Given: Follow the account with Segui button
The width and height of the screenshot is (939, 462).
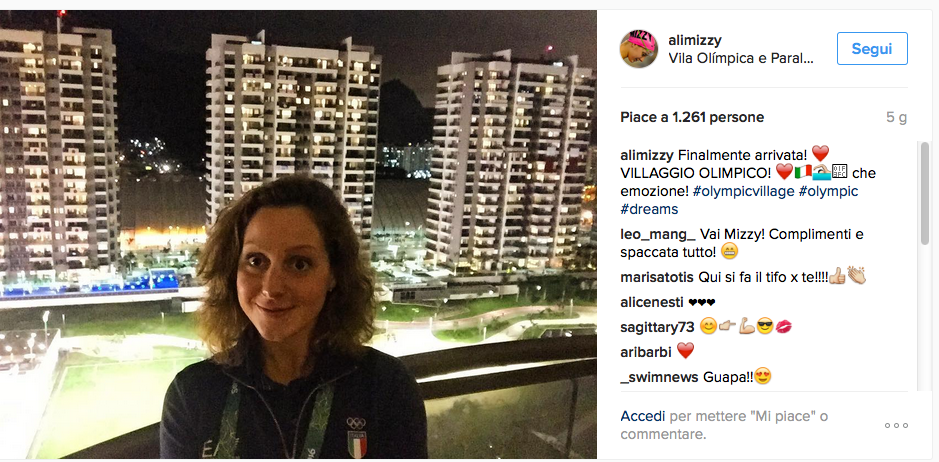Looking at the screenshot, I should (872, 49).
